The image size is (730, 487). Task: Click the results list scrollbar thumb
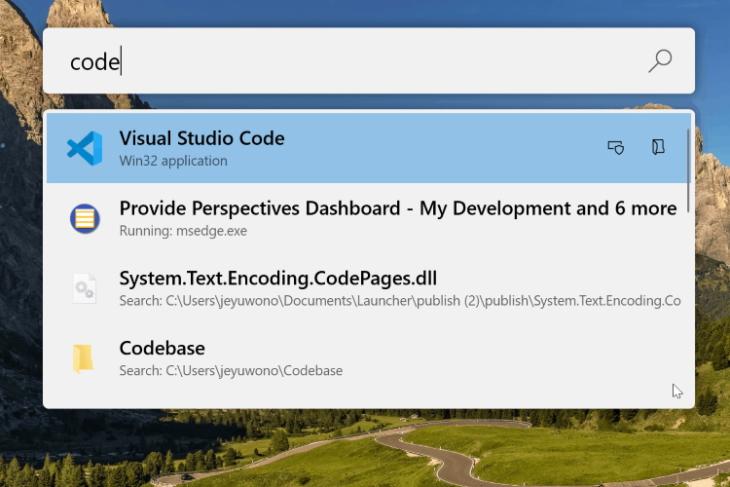click(x=688, y=170)
